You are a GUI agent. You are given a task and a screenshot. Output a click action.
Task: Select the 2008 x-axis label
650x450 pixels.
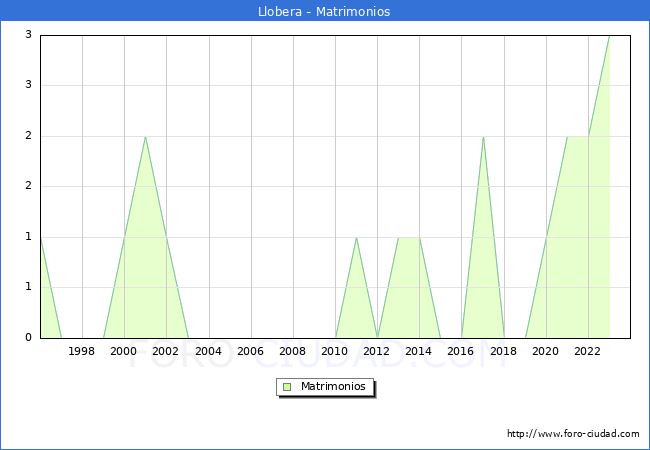pyautogui.click(x=293, y=351)
